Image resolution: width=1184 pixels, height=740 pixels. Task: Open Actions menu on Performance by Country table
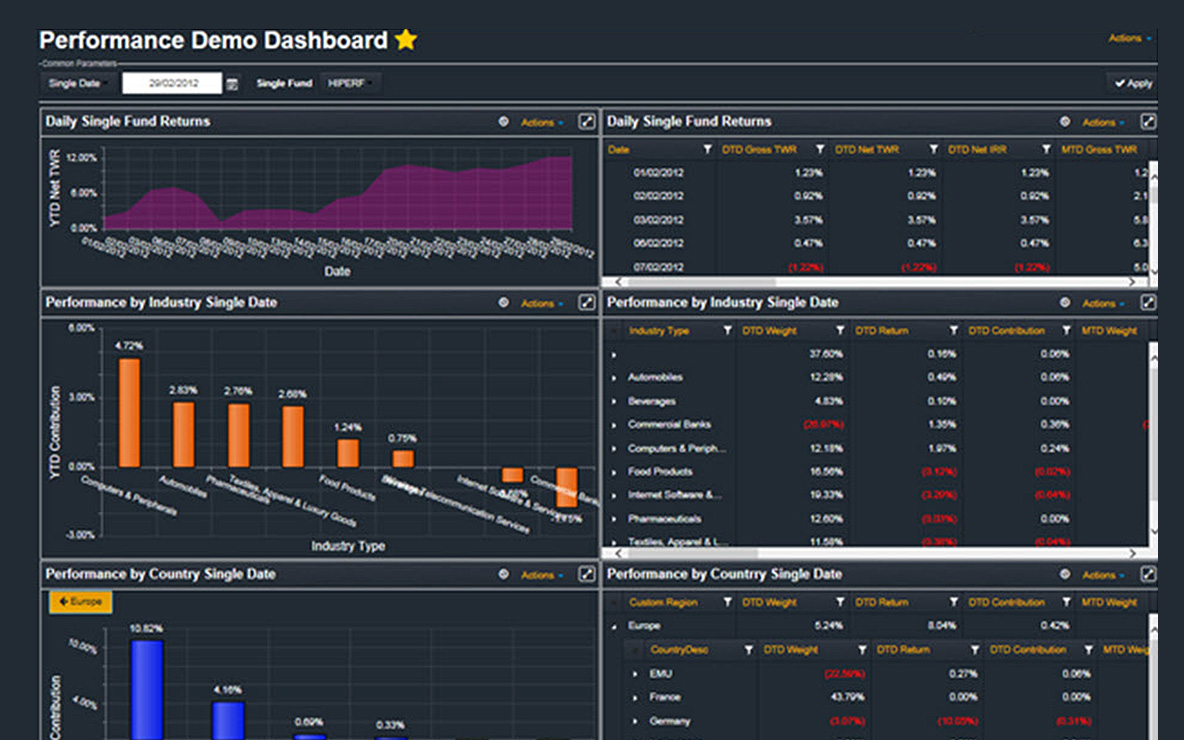[1102, 575]
